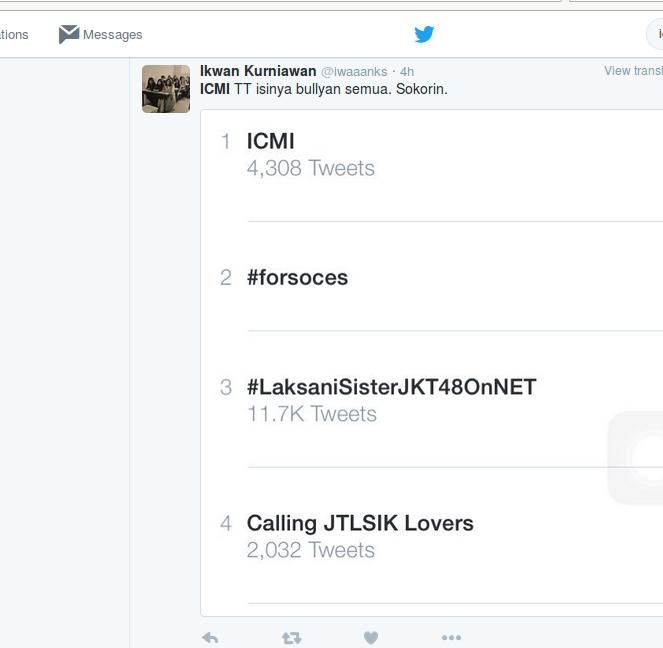Select #LaksaniSisterJKT48OnNET in the trends list
This screenshot has height=648, width=663.
pos(391,387)
